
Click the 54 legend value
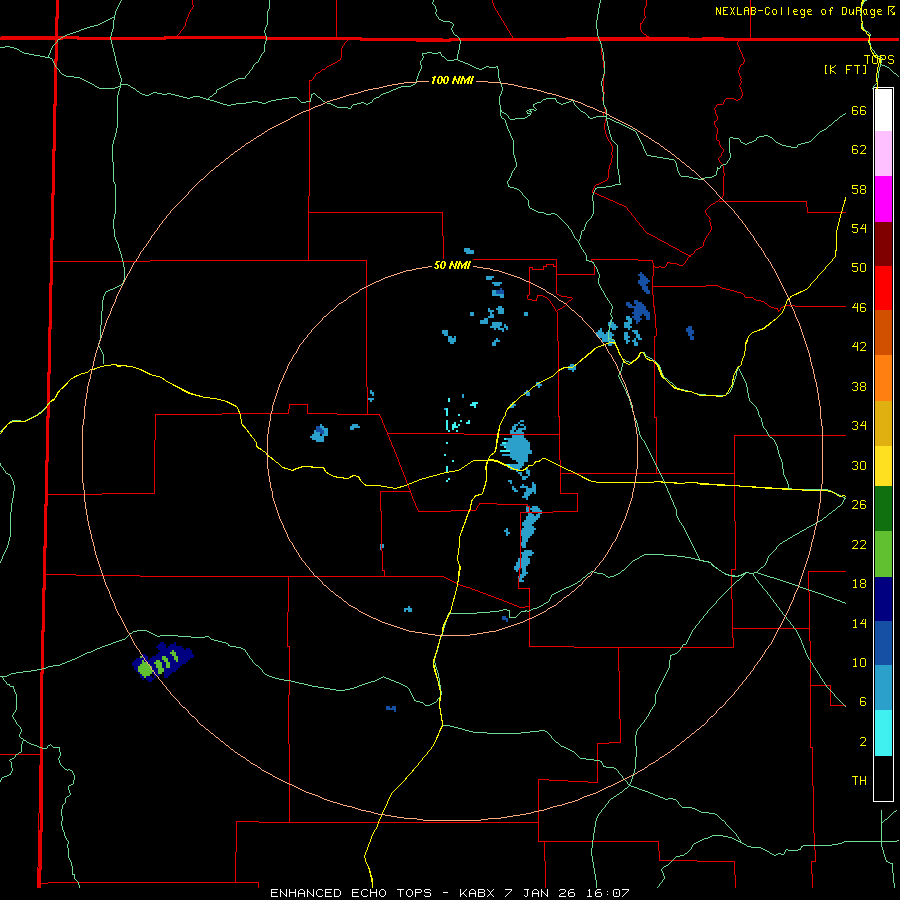click(x=859, y=228)
